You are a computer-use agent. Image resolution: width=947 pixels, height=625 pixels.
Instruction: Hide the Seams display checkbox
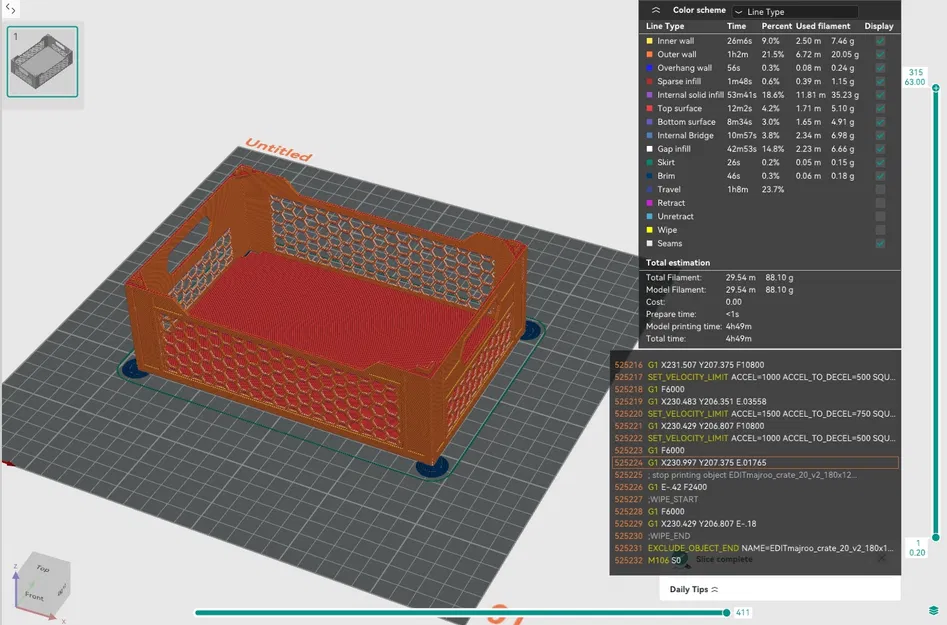[880, 243]
